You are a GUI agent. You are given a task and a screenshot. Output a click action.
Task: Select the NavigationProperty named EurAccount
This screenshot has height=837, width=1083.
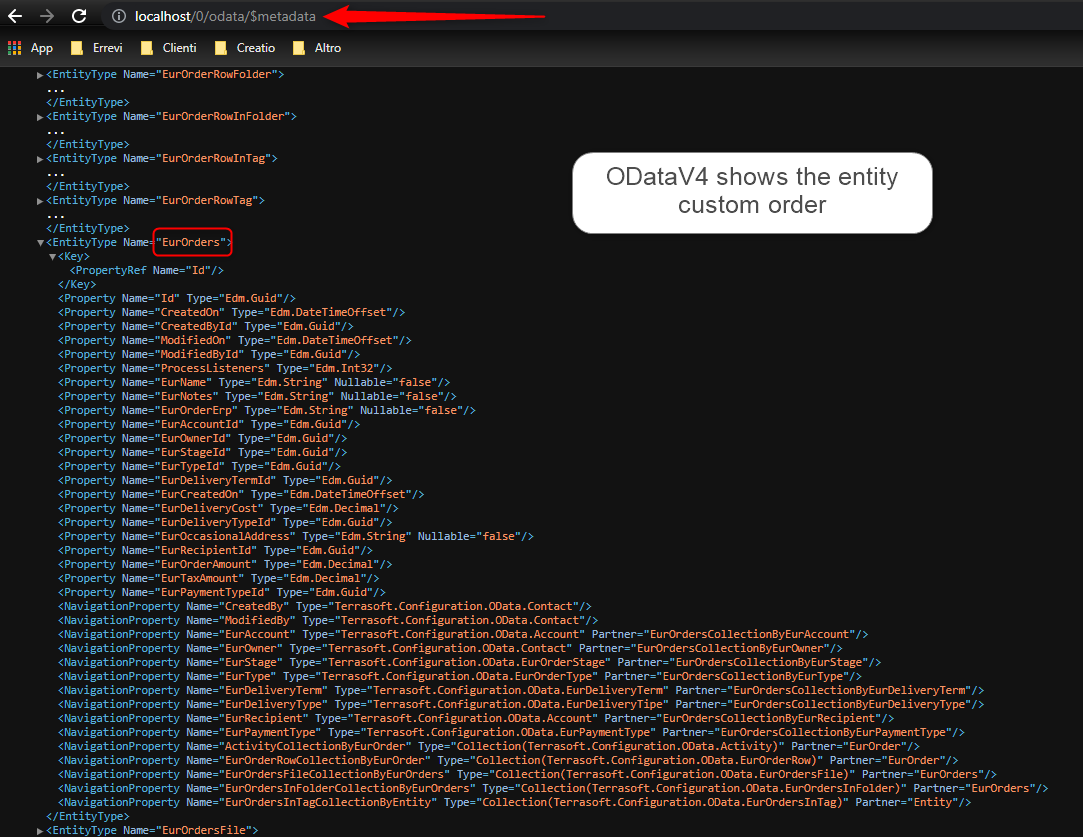(463, 634)
